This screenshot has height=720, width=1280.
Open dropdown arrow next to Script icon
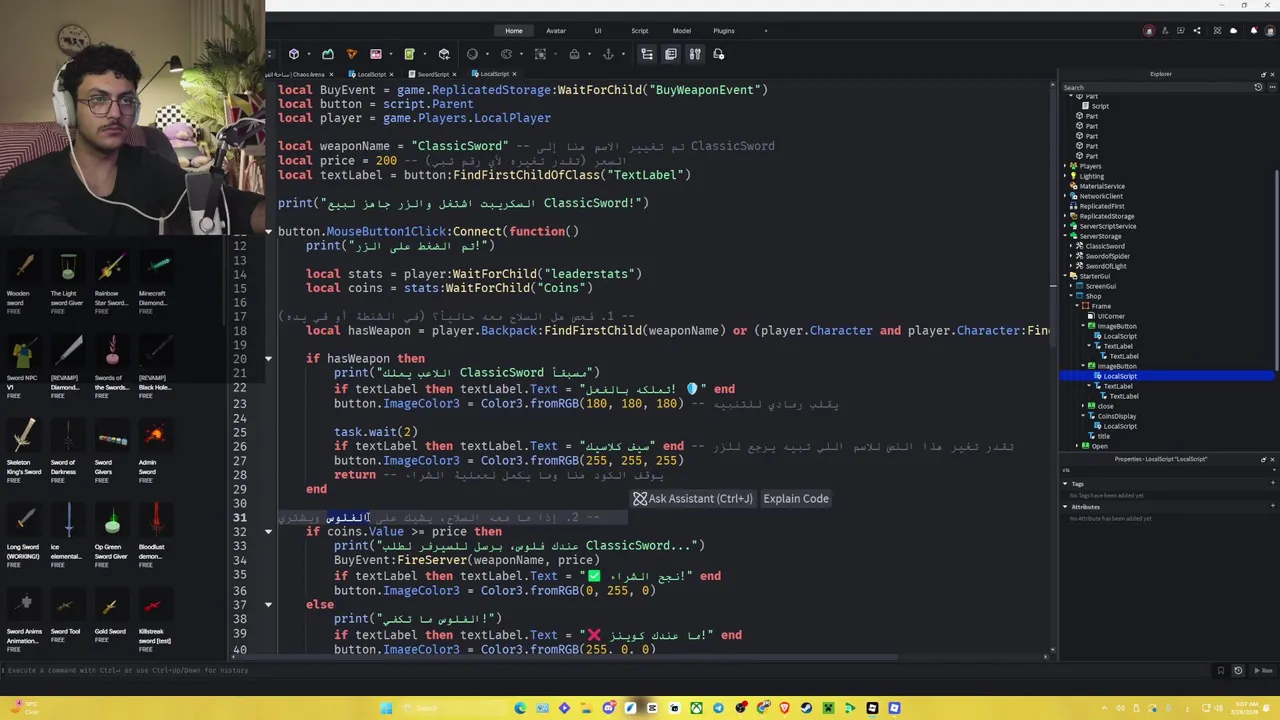click(x=425, y=54)
